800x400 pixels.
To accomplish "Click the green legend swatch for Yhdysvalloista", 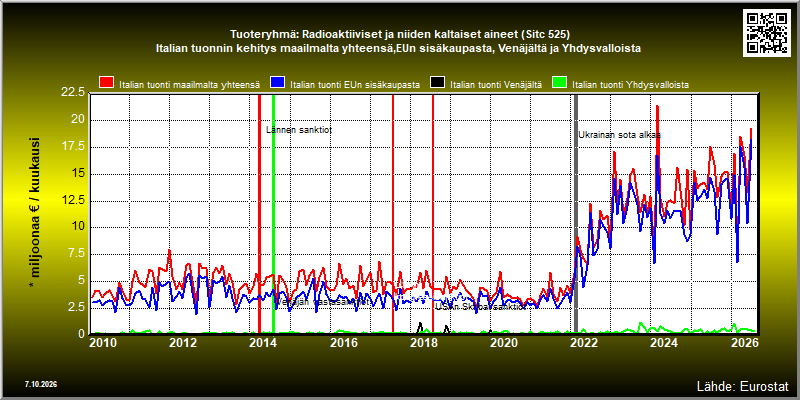I will tap(560, 82).
